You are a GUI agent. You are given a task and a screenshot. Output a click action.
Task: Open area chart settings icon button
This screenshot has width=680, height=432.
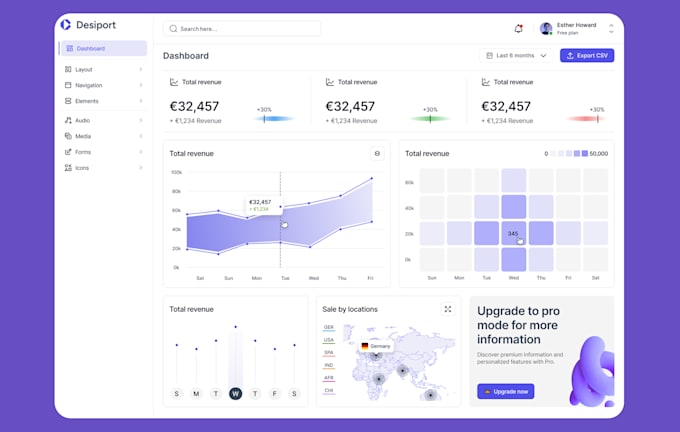[x=377, y=154]
